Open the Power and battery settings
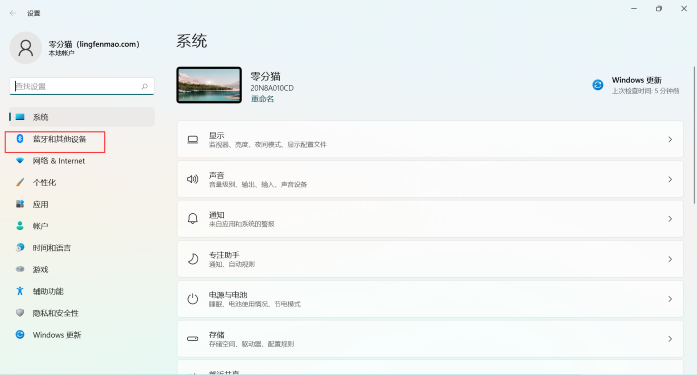Image resolution: width=697 pixels, height=375 pixels. (x=430, y=299)
